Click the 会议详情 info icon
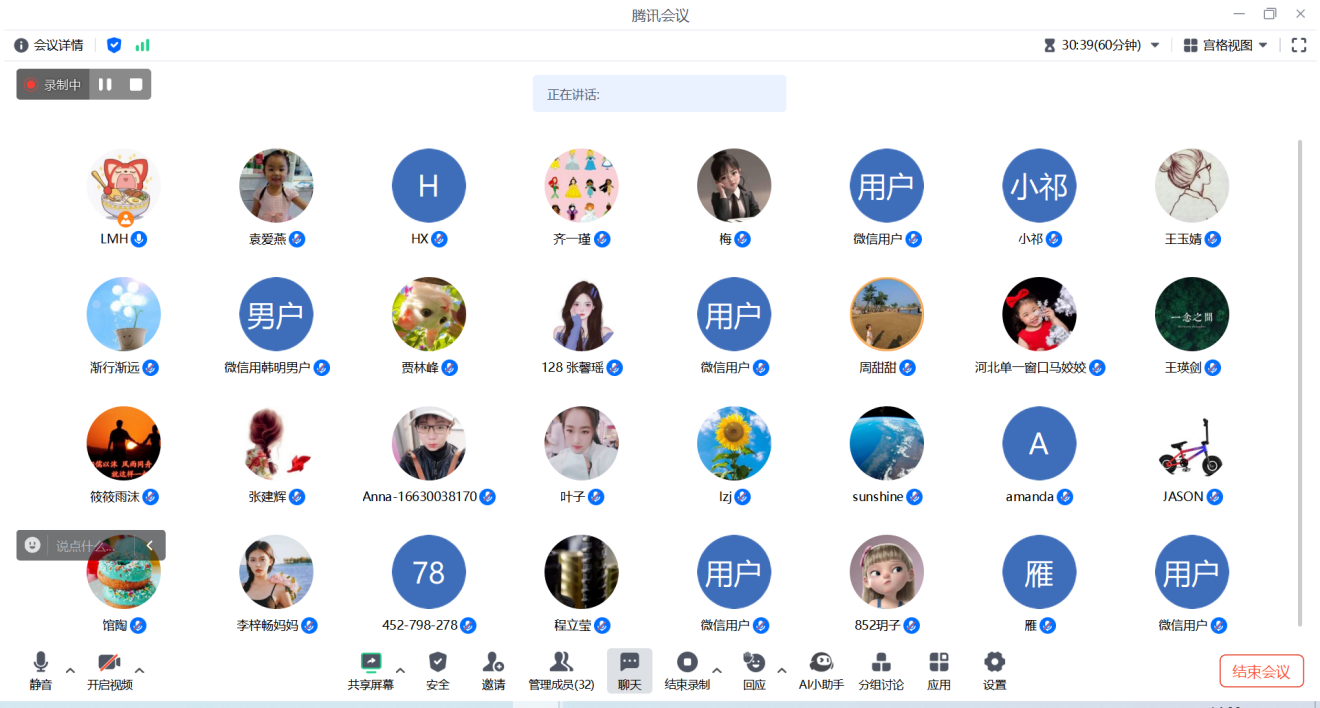Image resolution: width=1320 pixels, height=708 pixels. pyautogui.click(x=21, y=45)
